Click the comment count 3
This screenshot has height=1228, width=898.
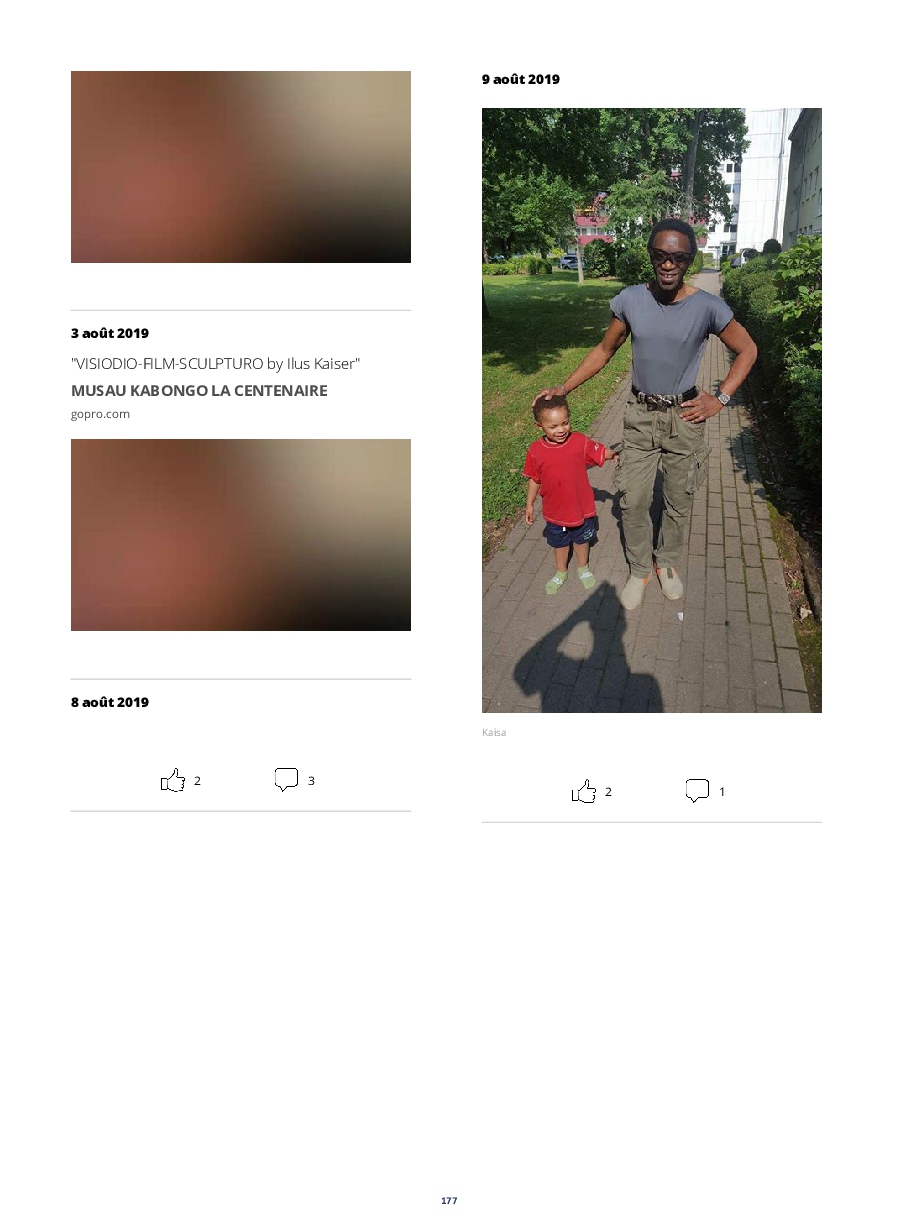click(311, 781)
